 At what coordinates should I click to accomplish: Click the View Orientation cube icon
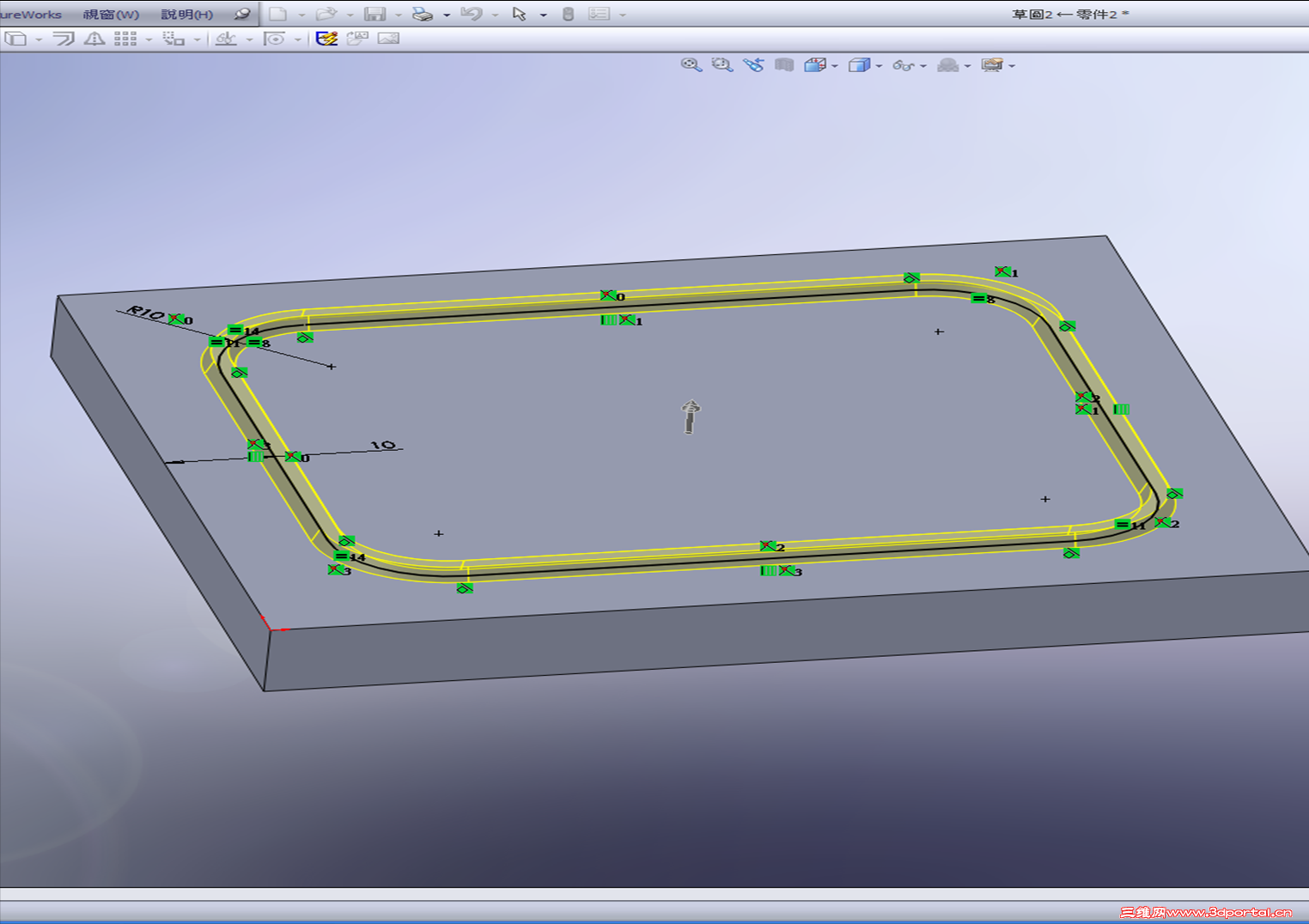(x=815, y=65)
